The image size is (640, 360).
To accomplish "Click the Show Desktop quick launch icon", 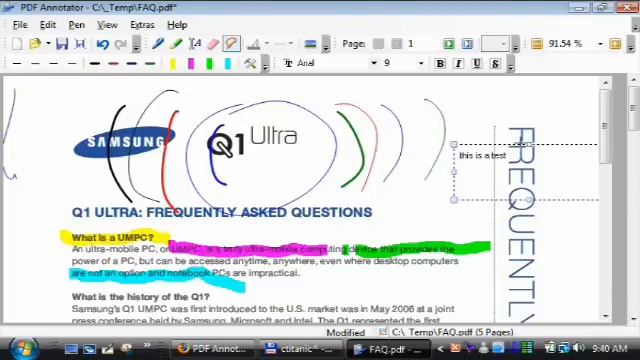I will [x=71, y=349].
